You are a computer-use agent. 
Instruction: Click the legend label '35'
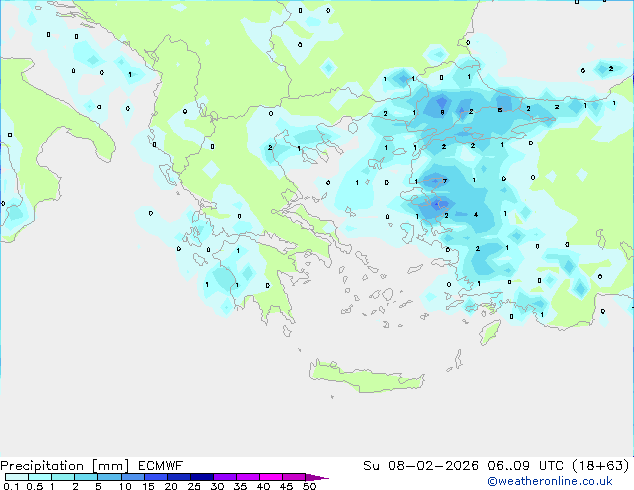(240, 486)
